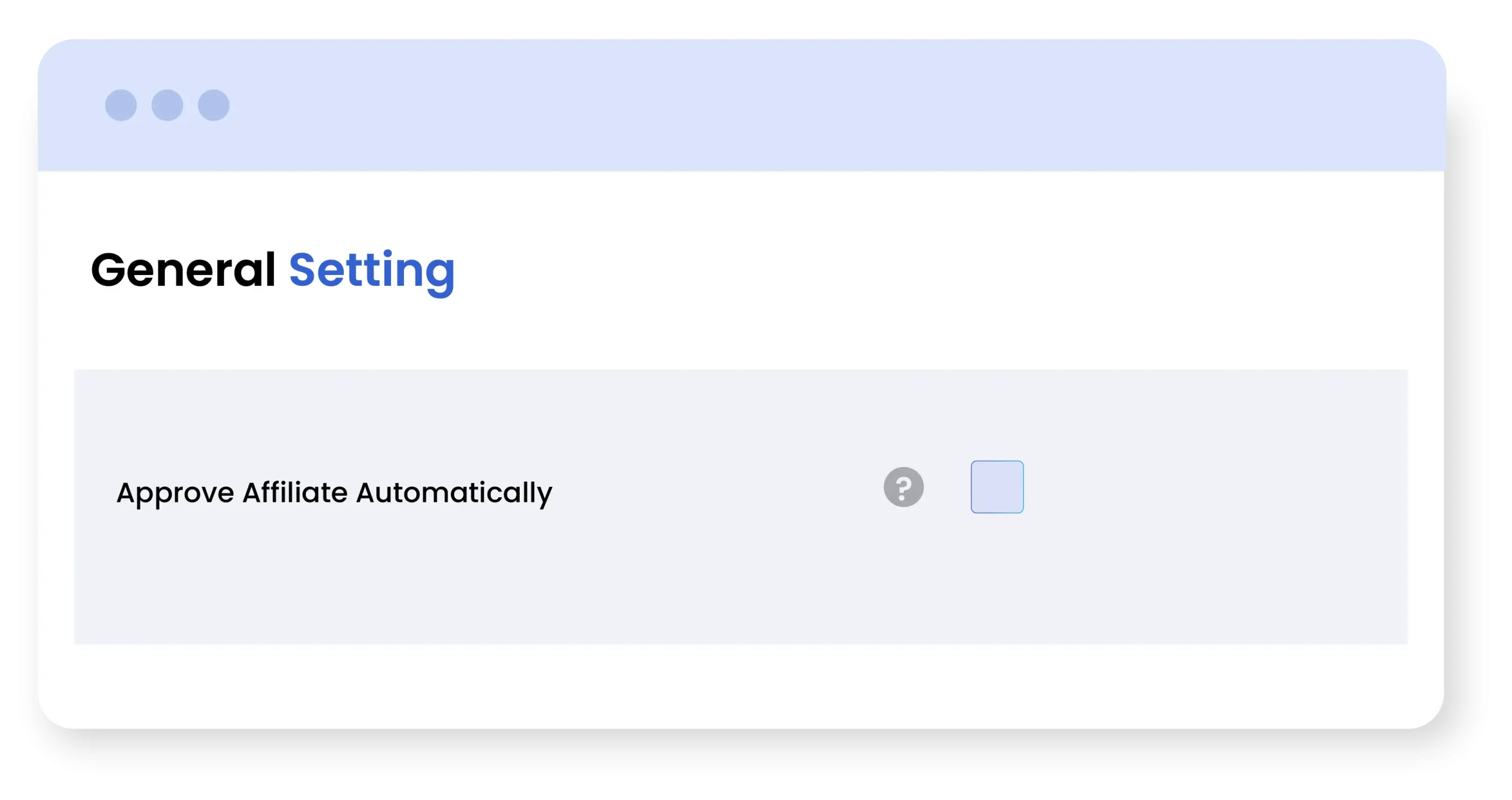Image resolution: width=1512 pixels, height=800 pixels.
Task: Click the blue "Setting" heading word
Action: pos(372,270)
